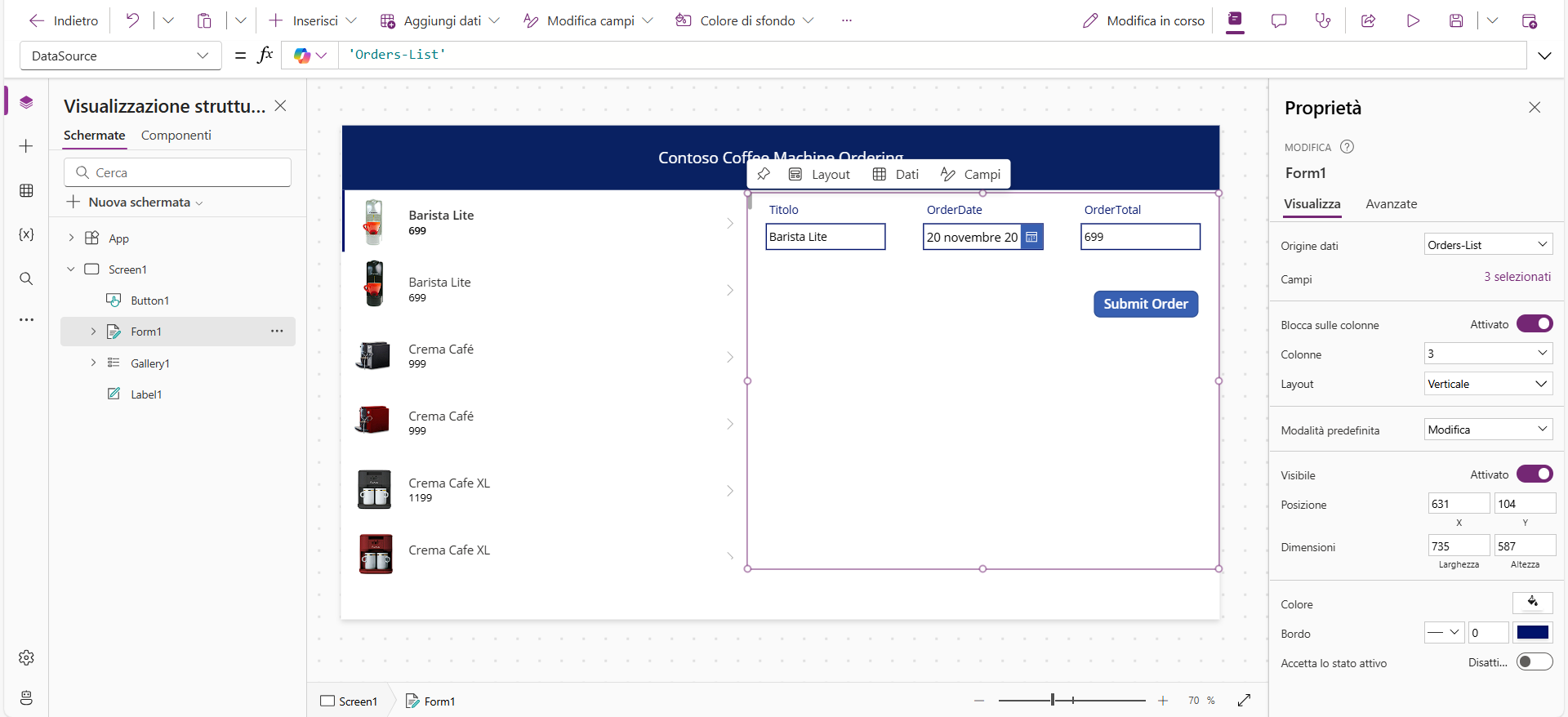
Task: Click the Undo icon in the toolbar
Action: (x=132, y=20)
